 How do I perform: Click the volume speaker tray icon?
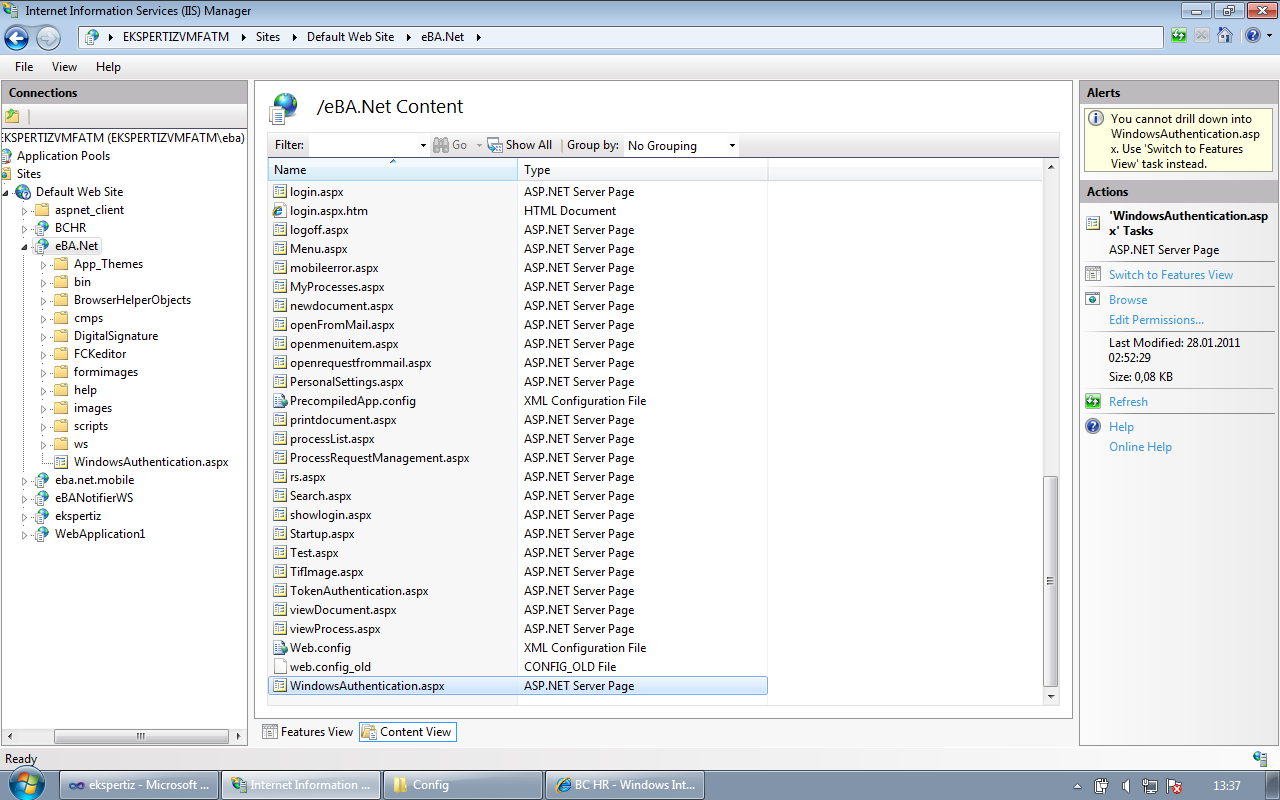point(1126,786)
